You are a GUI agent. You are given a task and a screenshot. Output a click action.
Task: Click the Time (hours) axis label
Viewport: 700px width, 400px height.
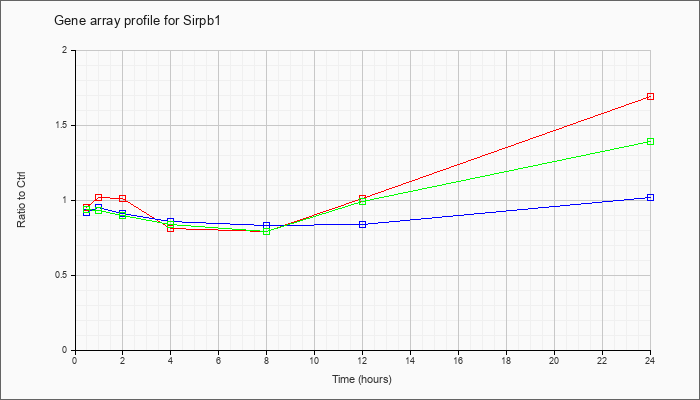coord(362,379)
